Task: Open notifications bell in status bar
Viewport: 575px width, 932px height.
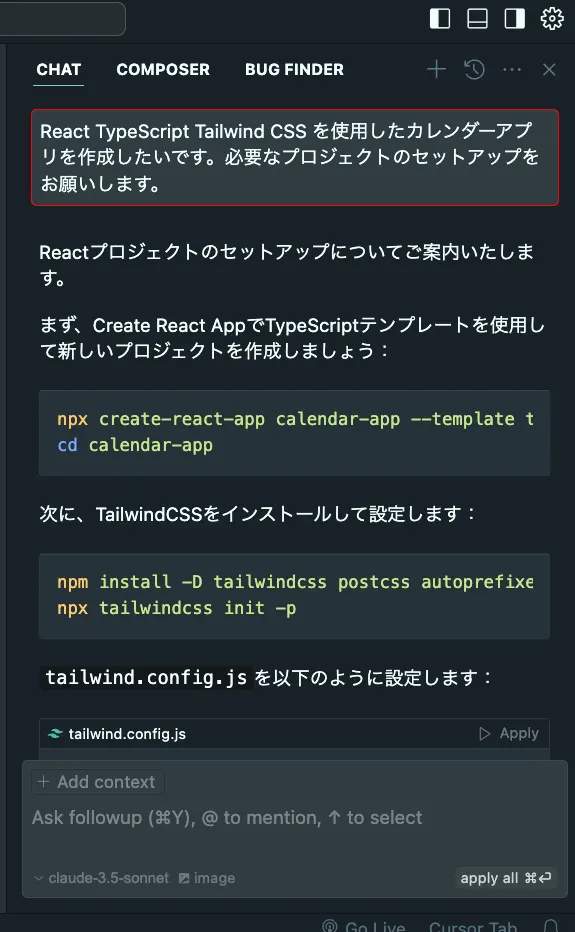Action: (x=551, y=927)
